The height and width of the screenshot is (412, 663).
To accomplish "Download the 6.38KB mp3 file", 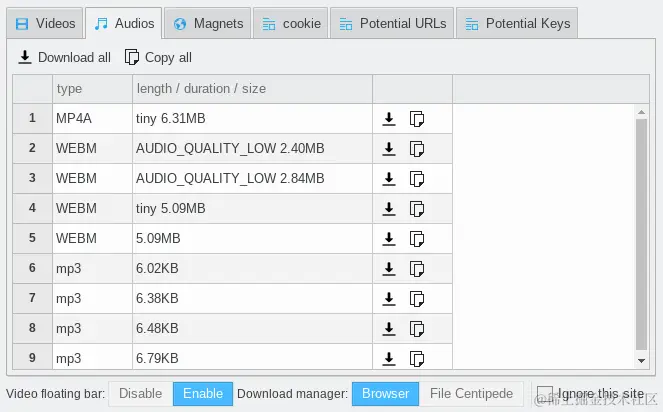I will pyautogui.click(x=389, y=299).
